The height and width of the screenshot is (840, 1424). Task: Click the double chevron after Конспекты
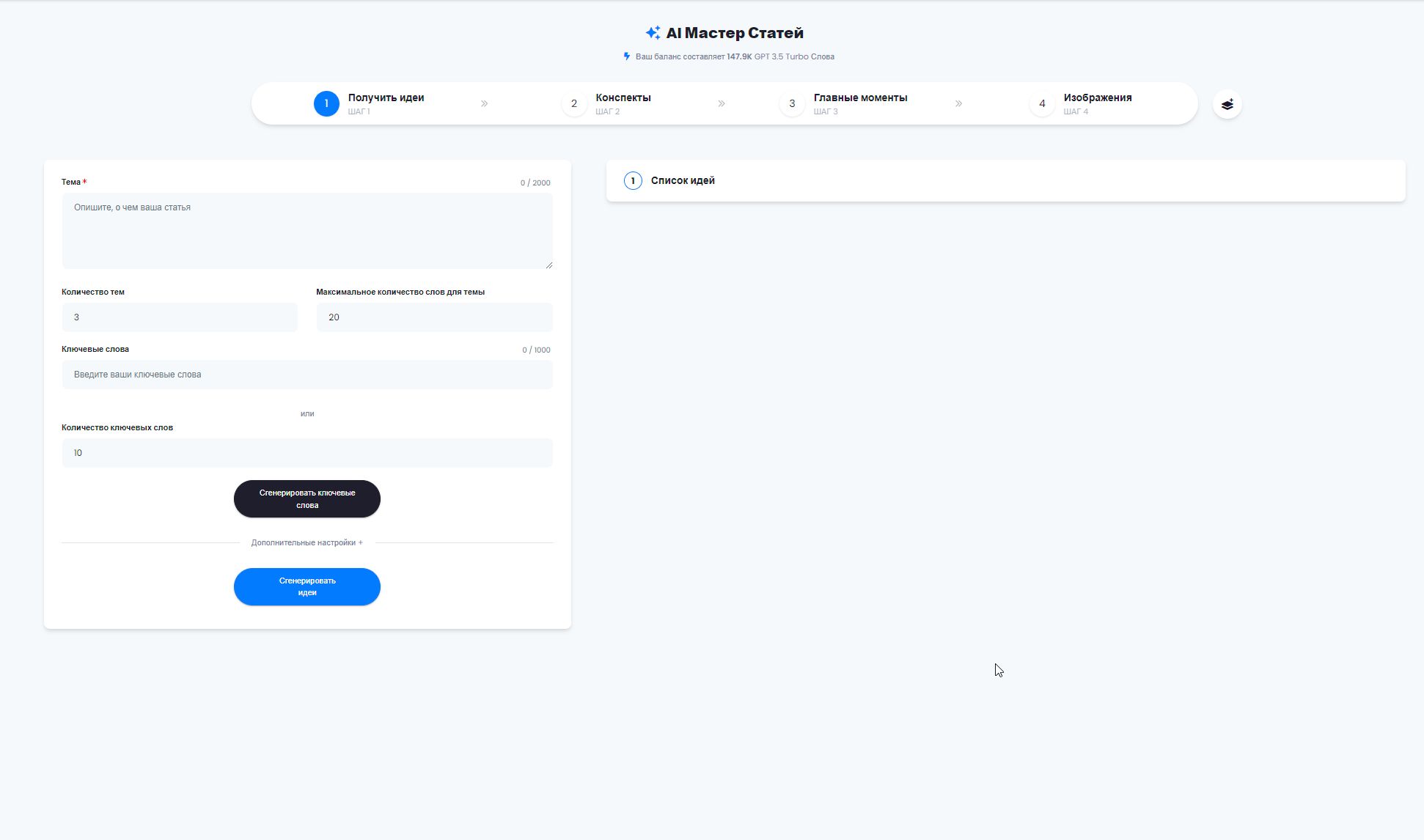[x=722, y=103]
